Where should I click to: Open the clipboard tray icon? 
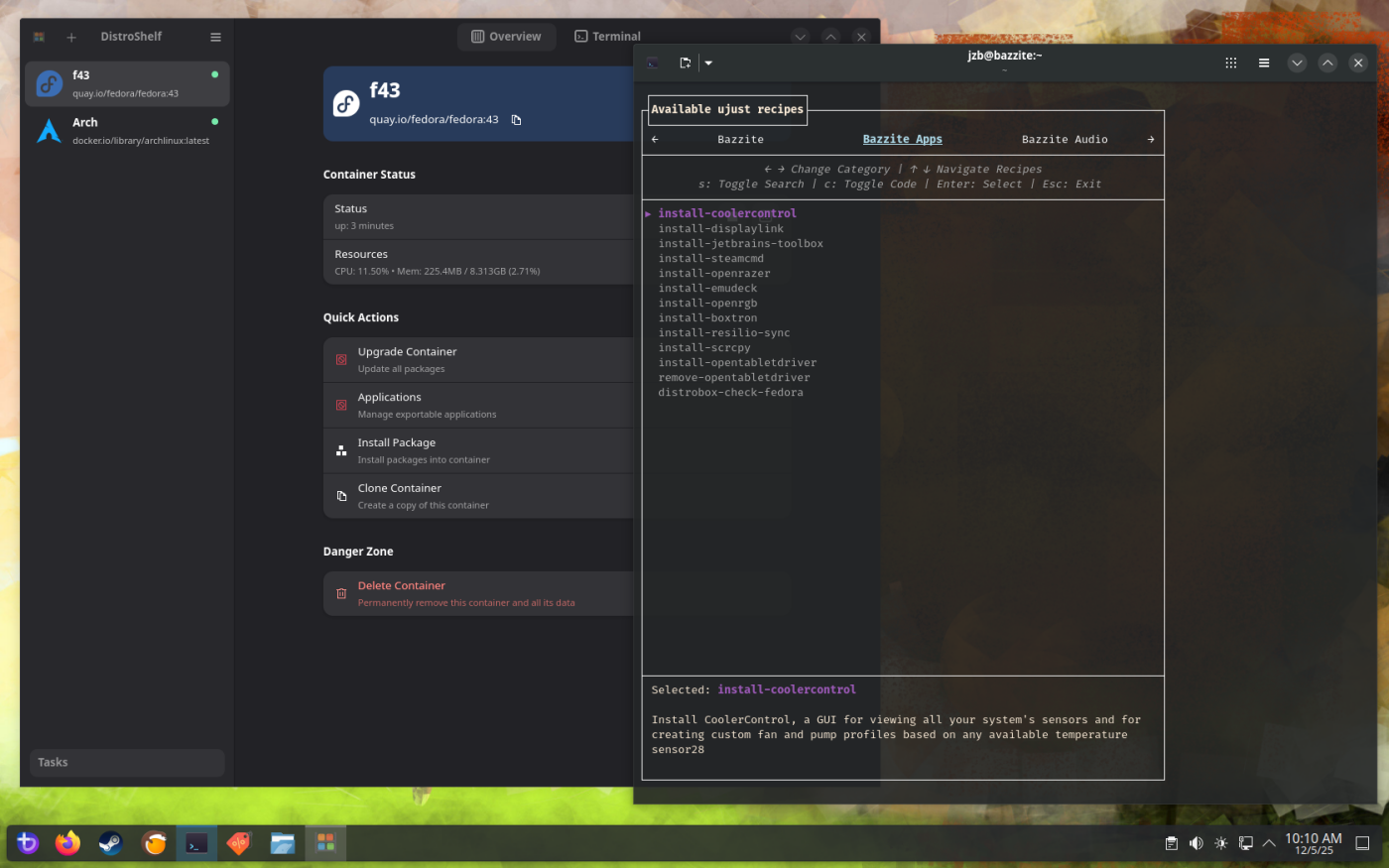(x=1171, y=843)
